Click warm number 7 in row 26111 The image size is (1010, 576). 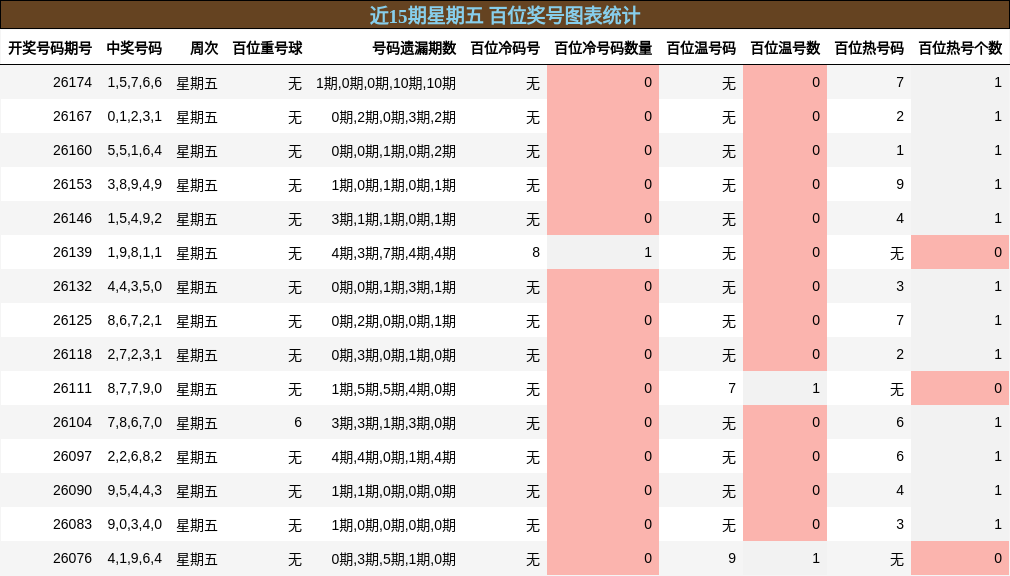coord(732,389)
